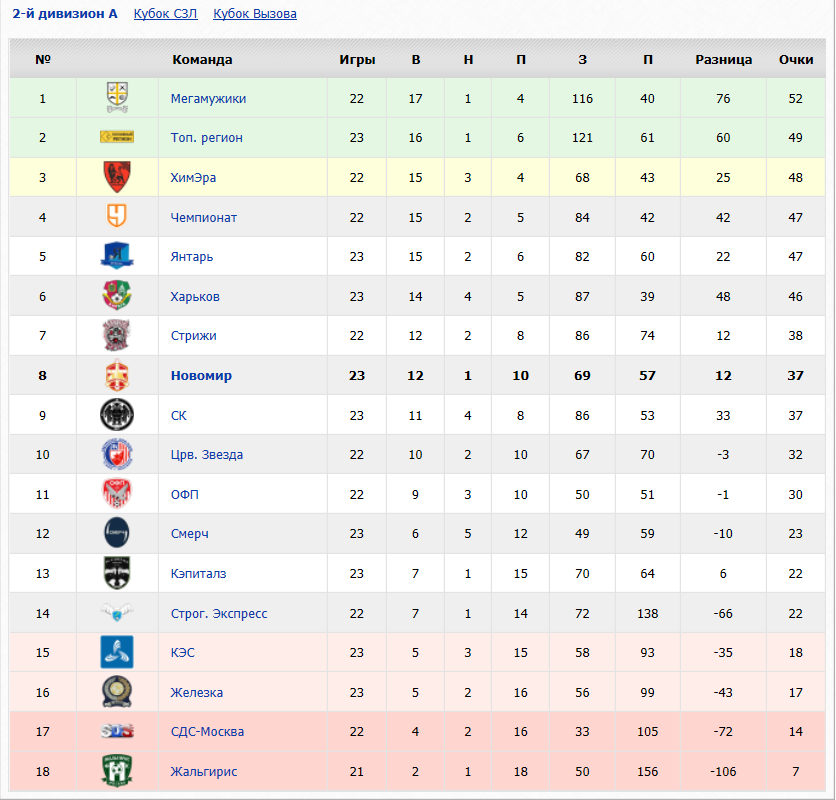Open the bold Новомир team link

pos(201,375)
